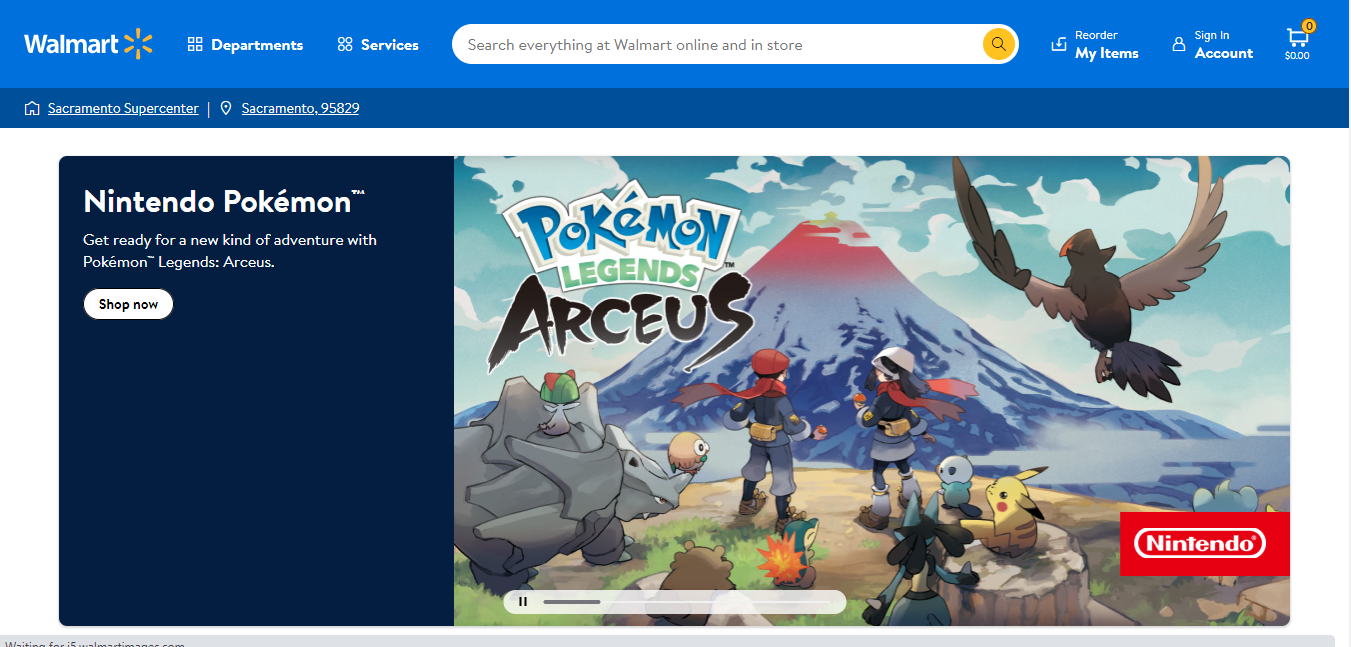Click the Sign In account person icon
The image size is (1351, 647).
coord(1179,45)
